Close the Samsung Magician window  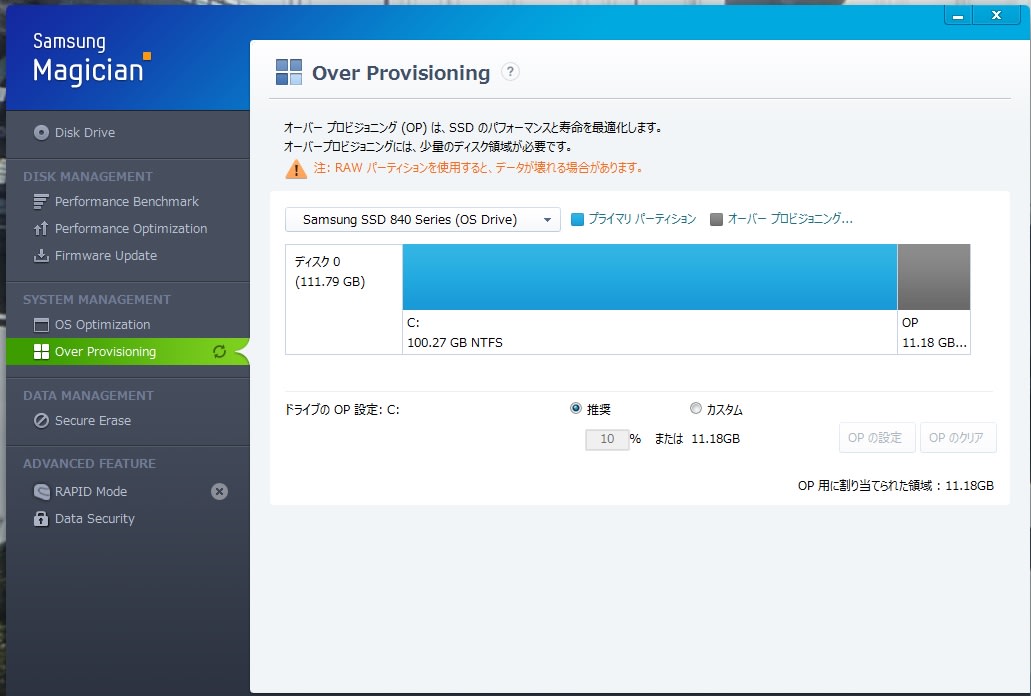(996, 15)
